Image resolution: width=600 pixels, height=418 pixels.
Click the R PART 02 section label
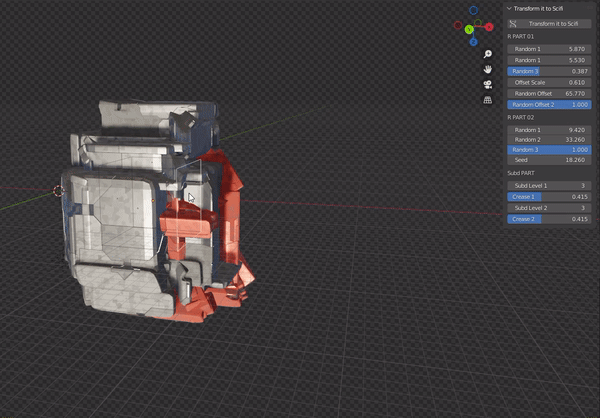click(x=520, y=118)
